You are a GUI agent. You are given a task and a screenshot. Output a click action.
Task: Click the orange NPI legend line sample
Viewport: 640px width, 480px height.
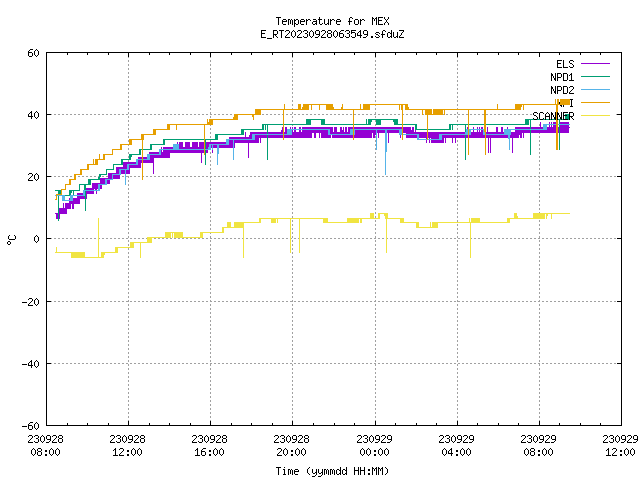pos(595,103)
